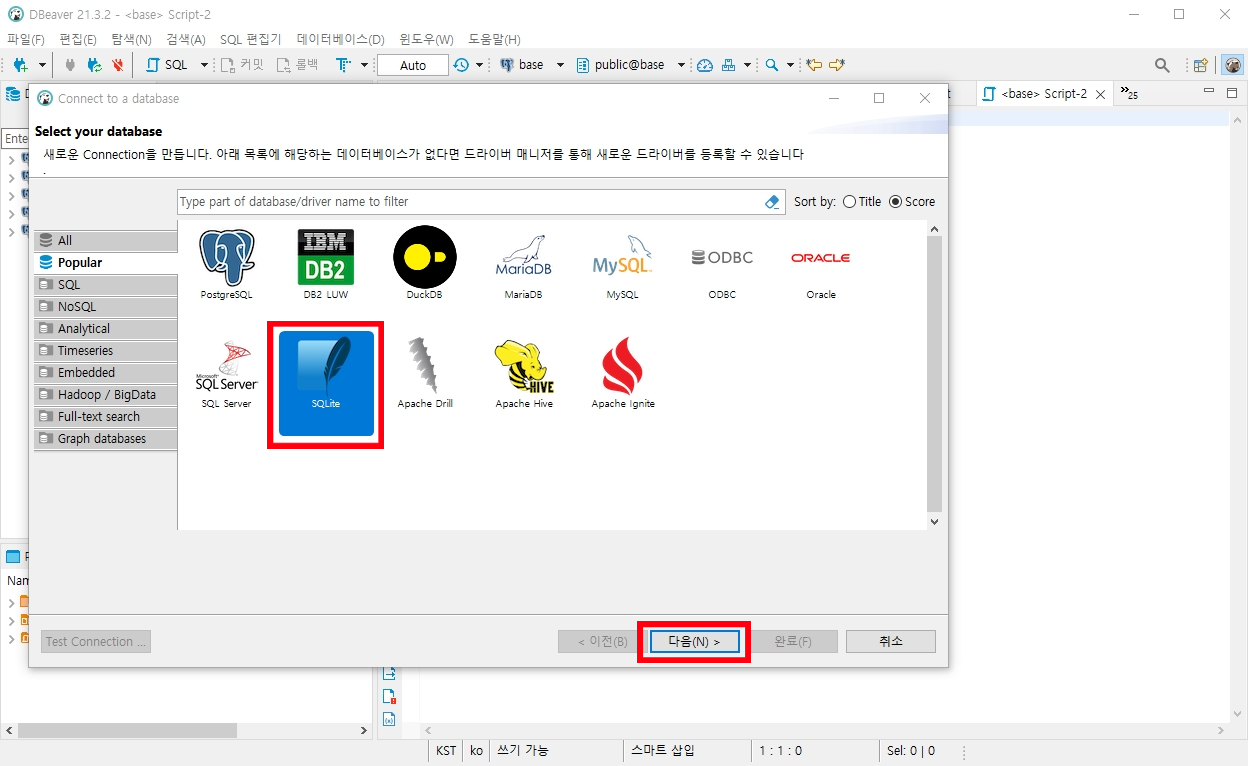Open the search dropdown arrow in toolbar
This screenshot has height=766, width=1248.
(790, 65)
